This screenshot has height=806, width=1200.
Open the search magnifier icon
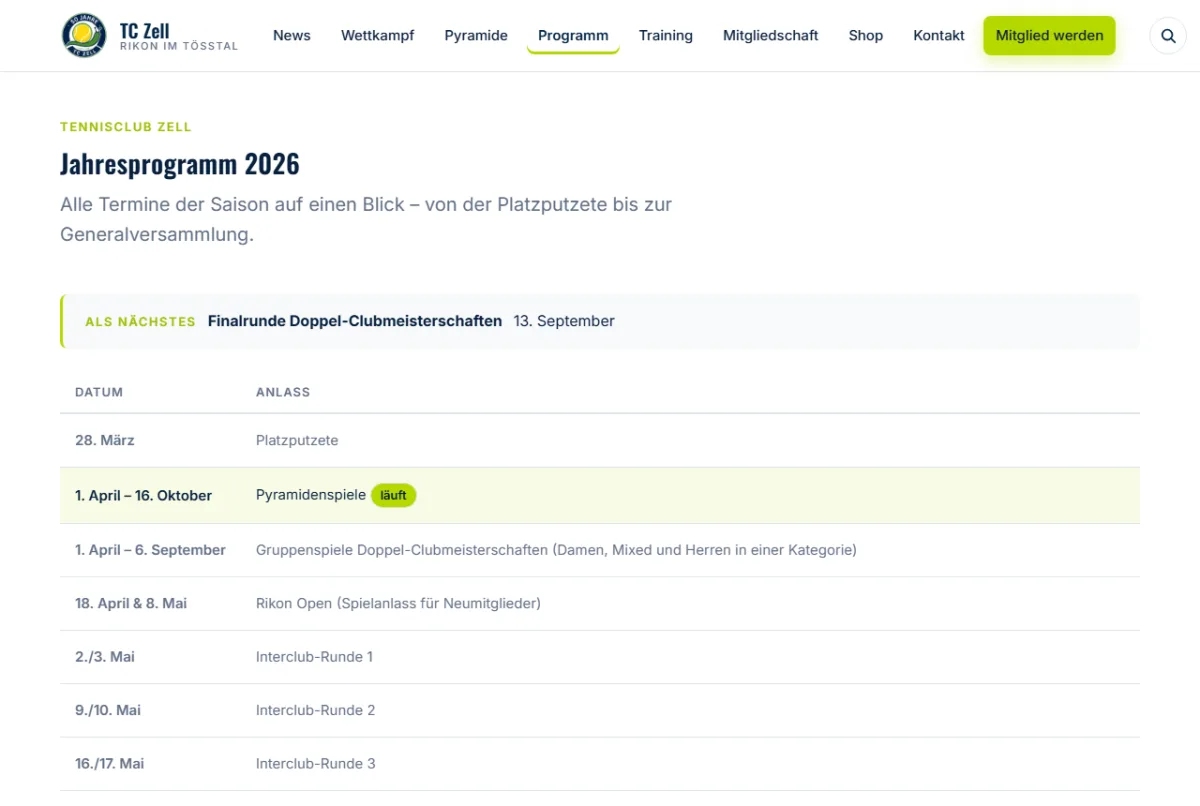1168,35
